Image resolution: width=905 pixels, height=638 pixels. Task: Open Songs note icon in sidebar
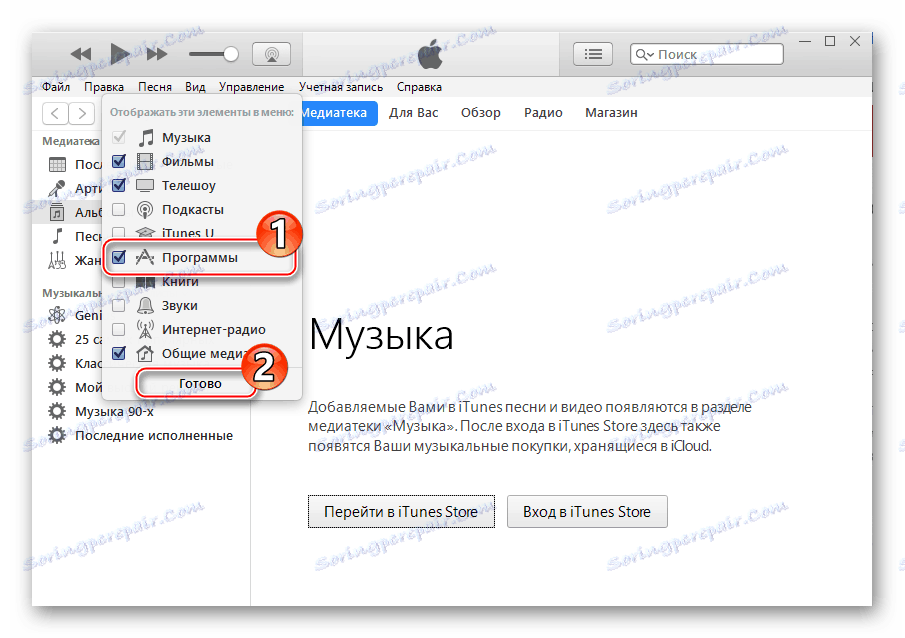click(x=57, y=236)
